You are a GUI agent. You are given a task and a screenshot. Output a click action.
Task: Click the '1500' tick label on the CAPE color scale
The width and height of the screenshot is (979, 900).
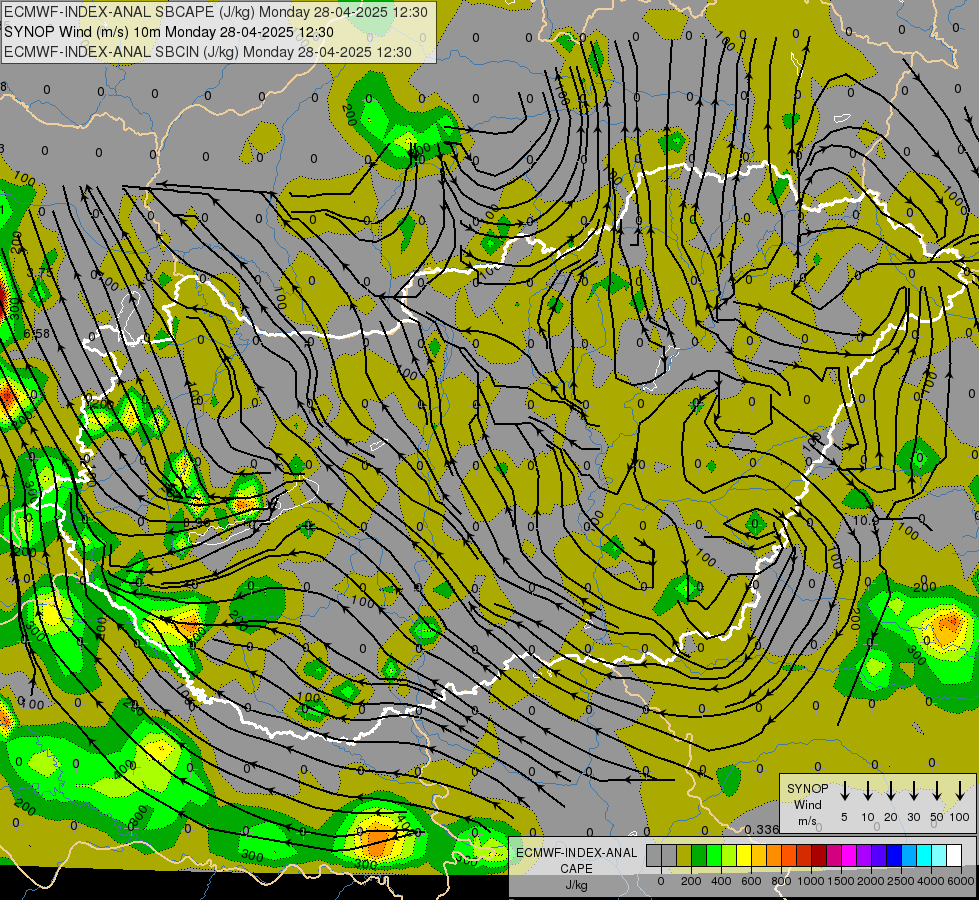[841, 881]
